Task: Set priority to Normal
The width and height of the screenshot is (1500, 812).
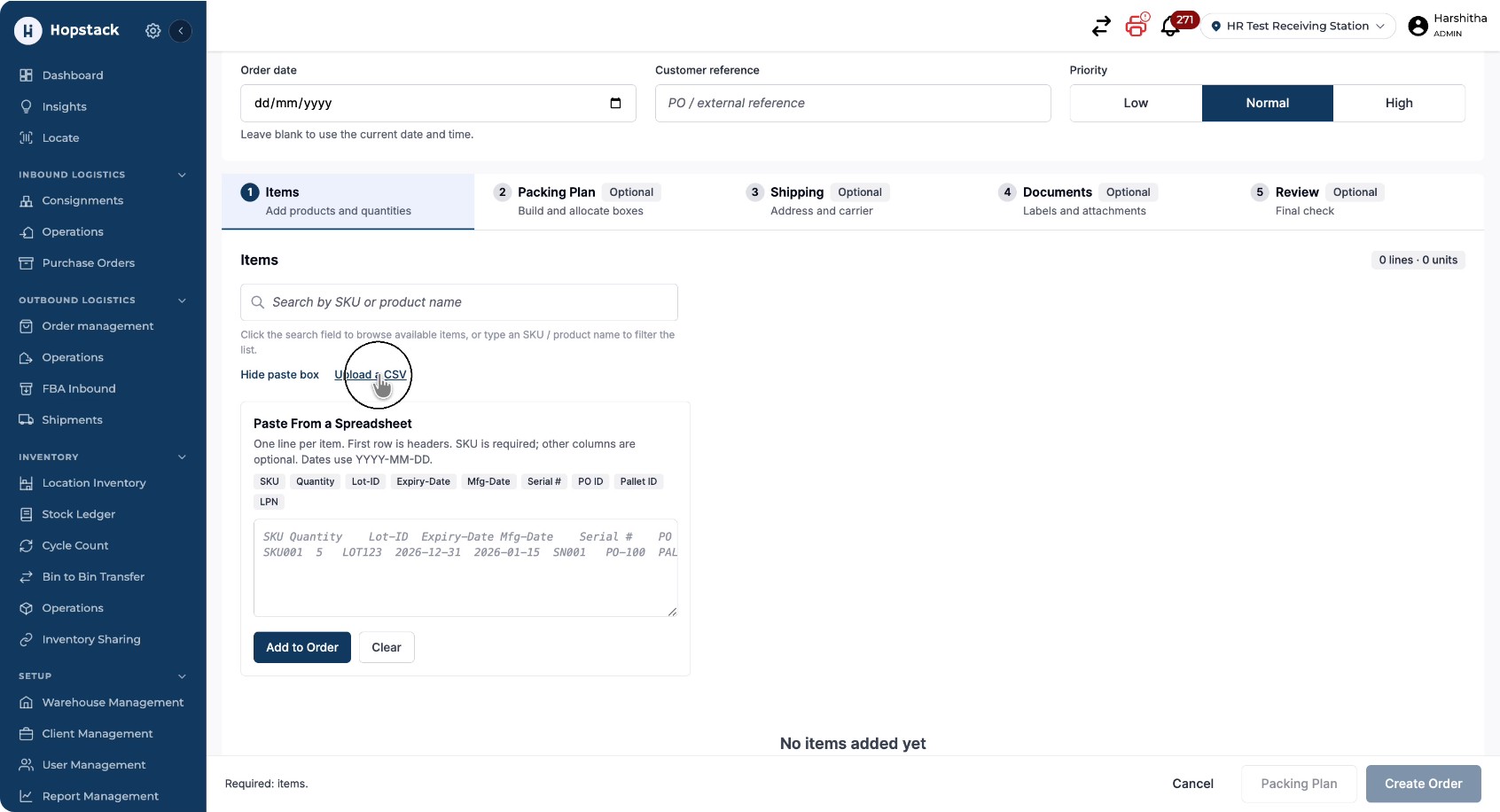Action: click(1268, 103)
